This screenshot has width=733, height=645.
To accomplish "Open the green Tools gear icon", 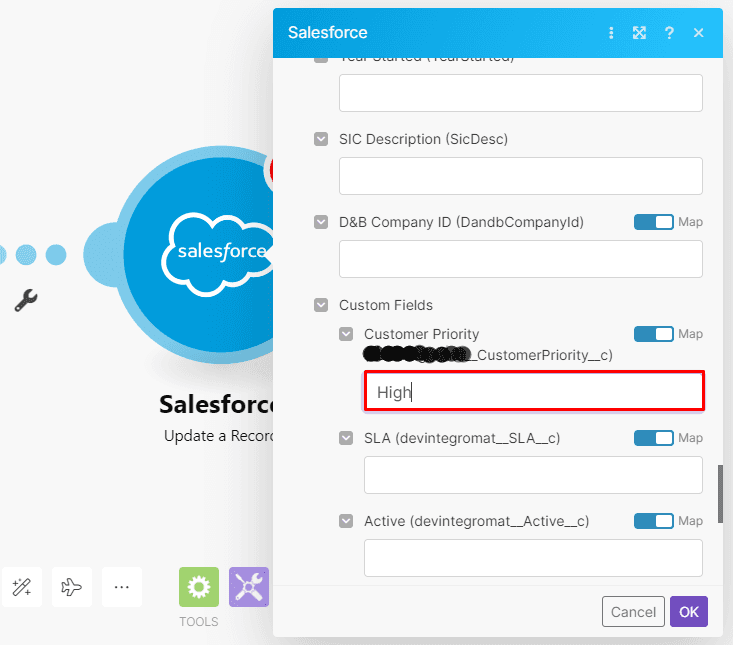I will click(x=199, y=587).
